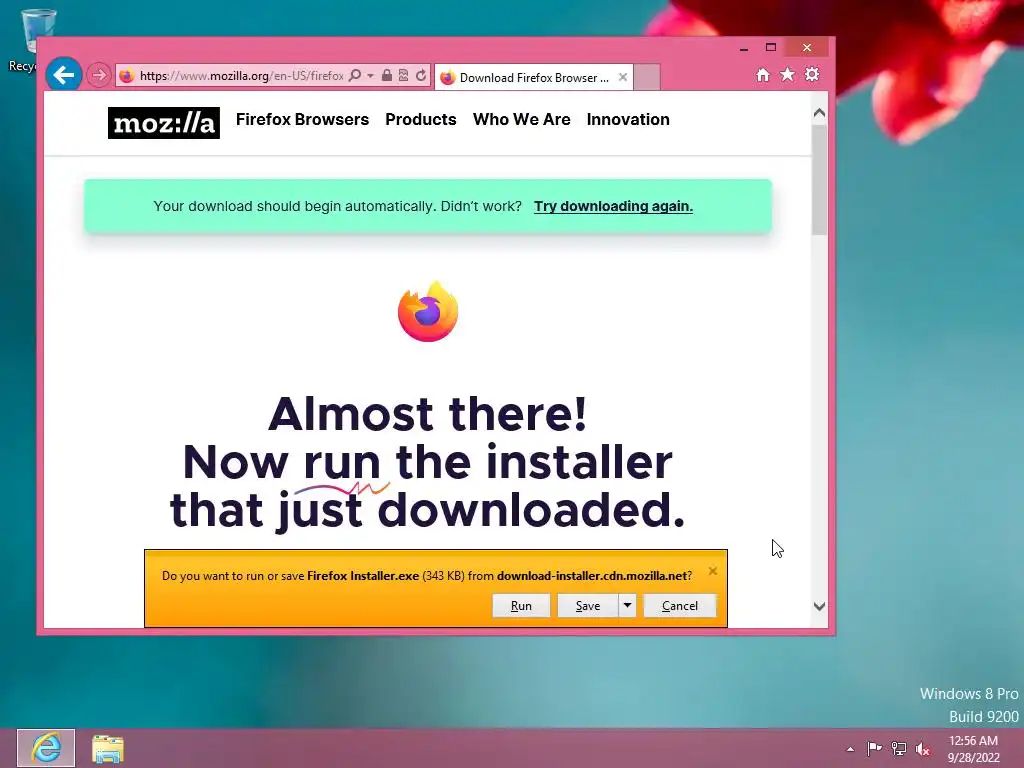Viewport: 1024px width, 768px height.
Task: Open the taskbar clock and date
Action: (973, 748)
